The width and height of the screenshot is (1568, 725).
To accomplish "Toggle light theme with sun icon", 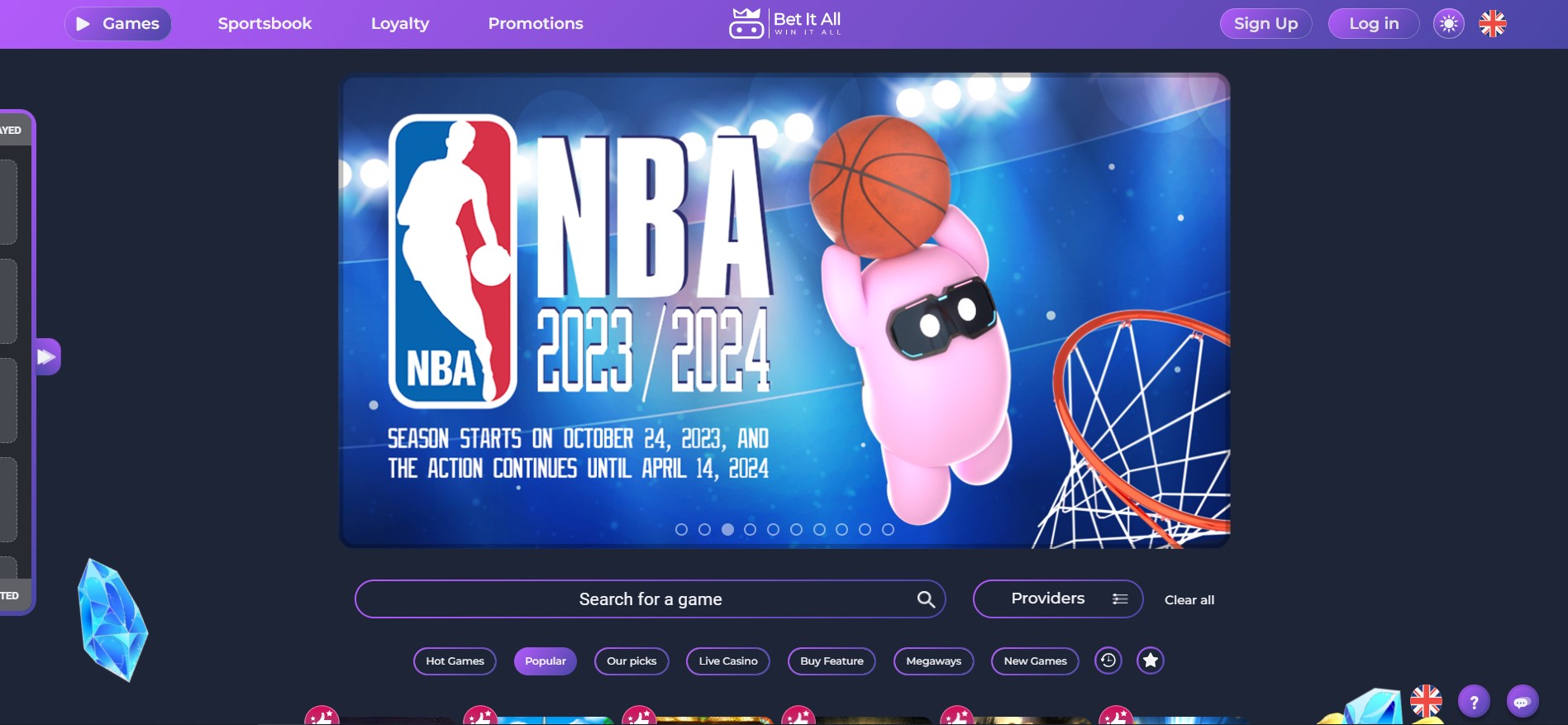I will point(1448,24).
